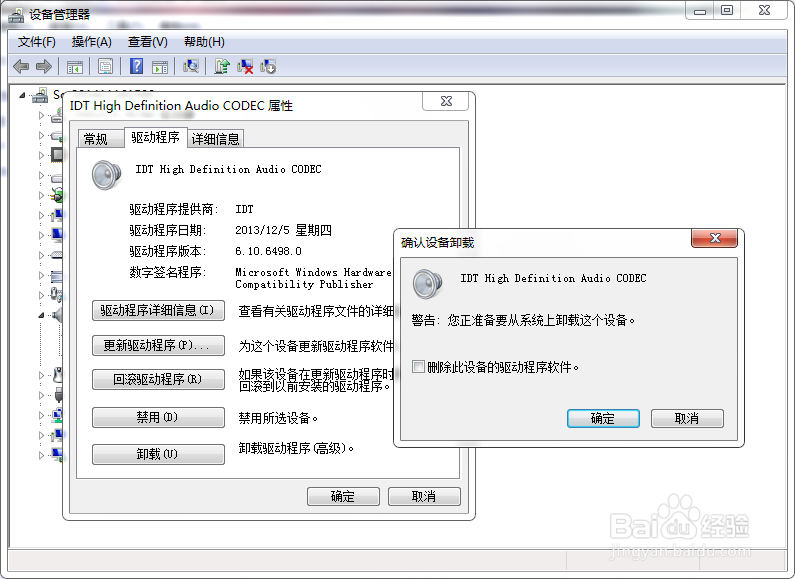The width and height of the screenshot is (795, 579).
Task: Expand the mouse node in device tree
Action: [42, 375]
